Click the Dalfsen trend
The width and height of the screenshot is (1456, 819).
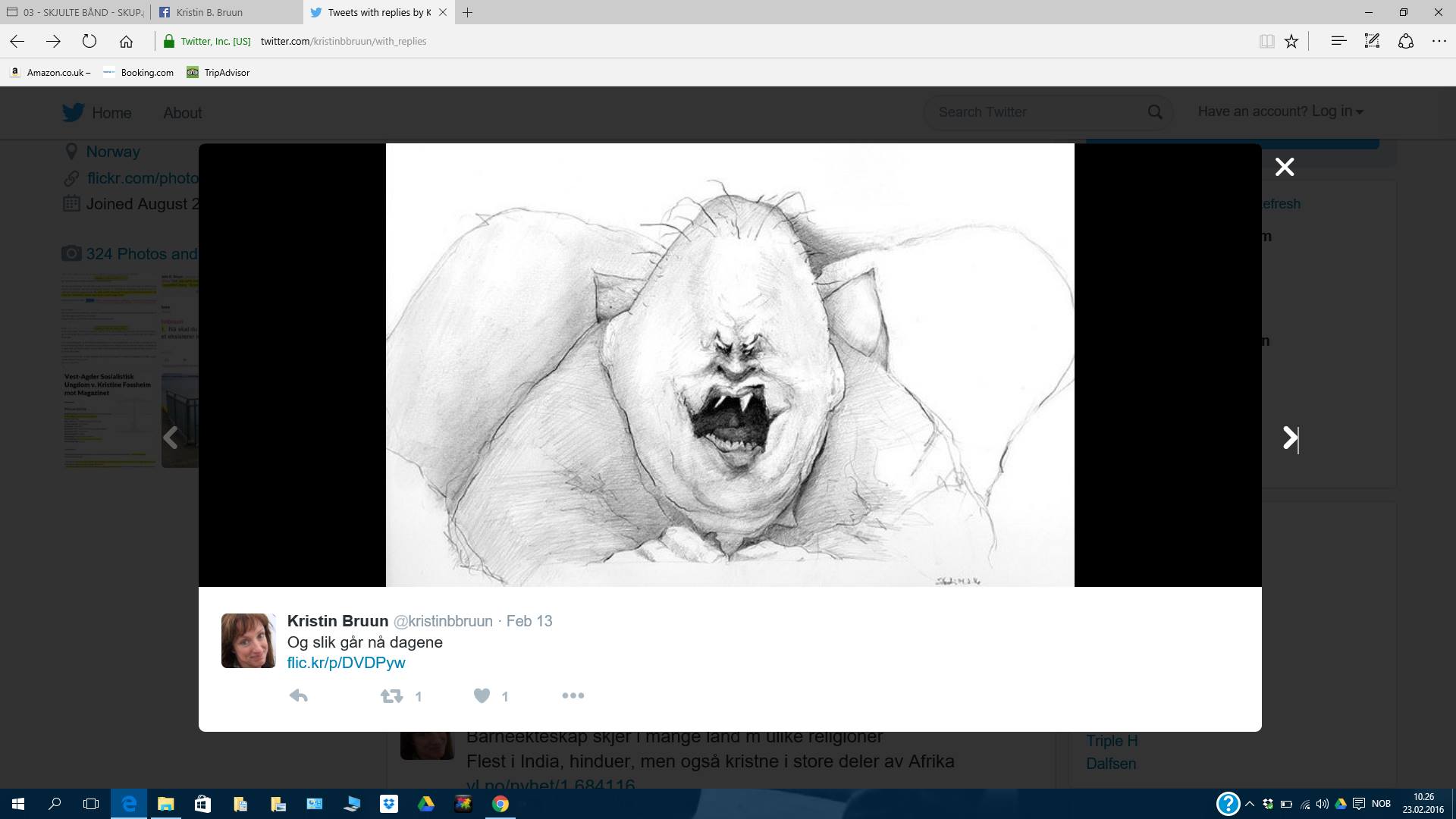click(1111, 764)
